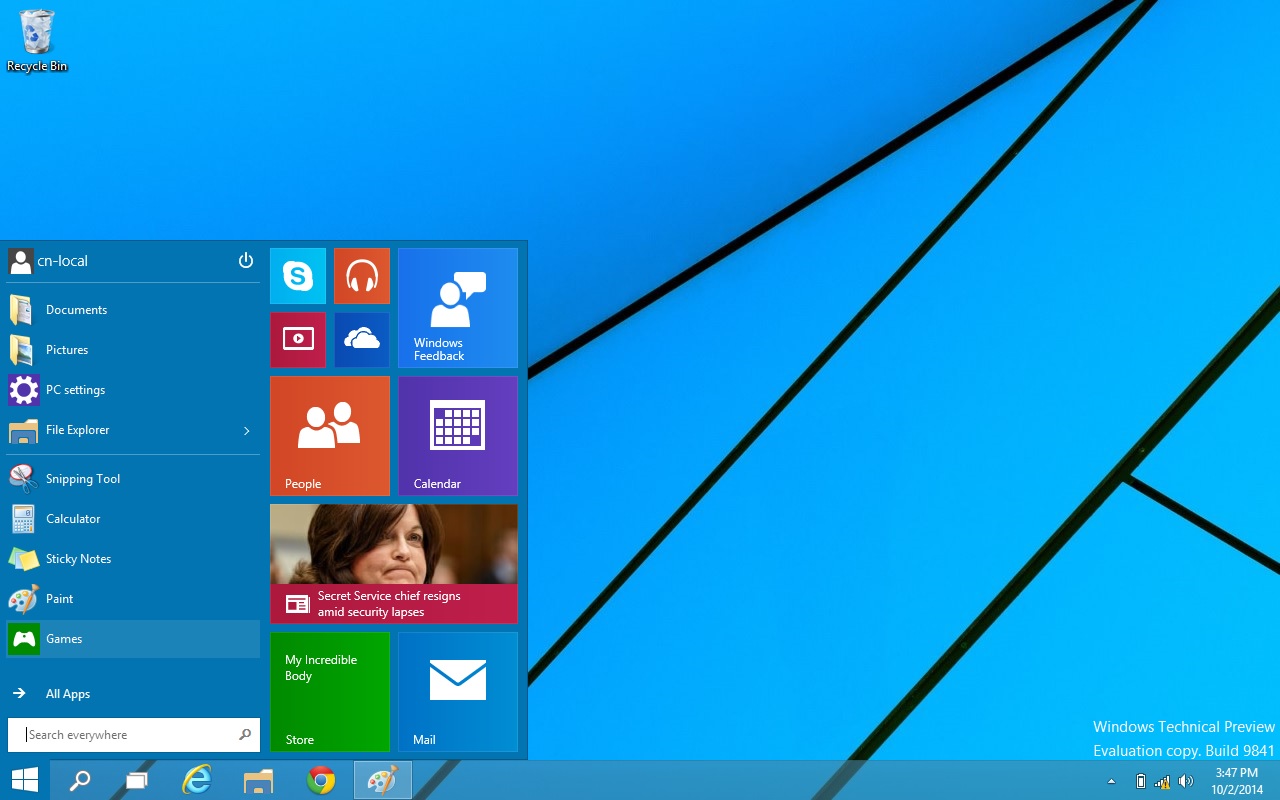This screenshot has height=800, width=1280.
Task: Select Snipping Tool from Start menu
Action: [82, 479]
